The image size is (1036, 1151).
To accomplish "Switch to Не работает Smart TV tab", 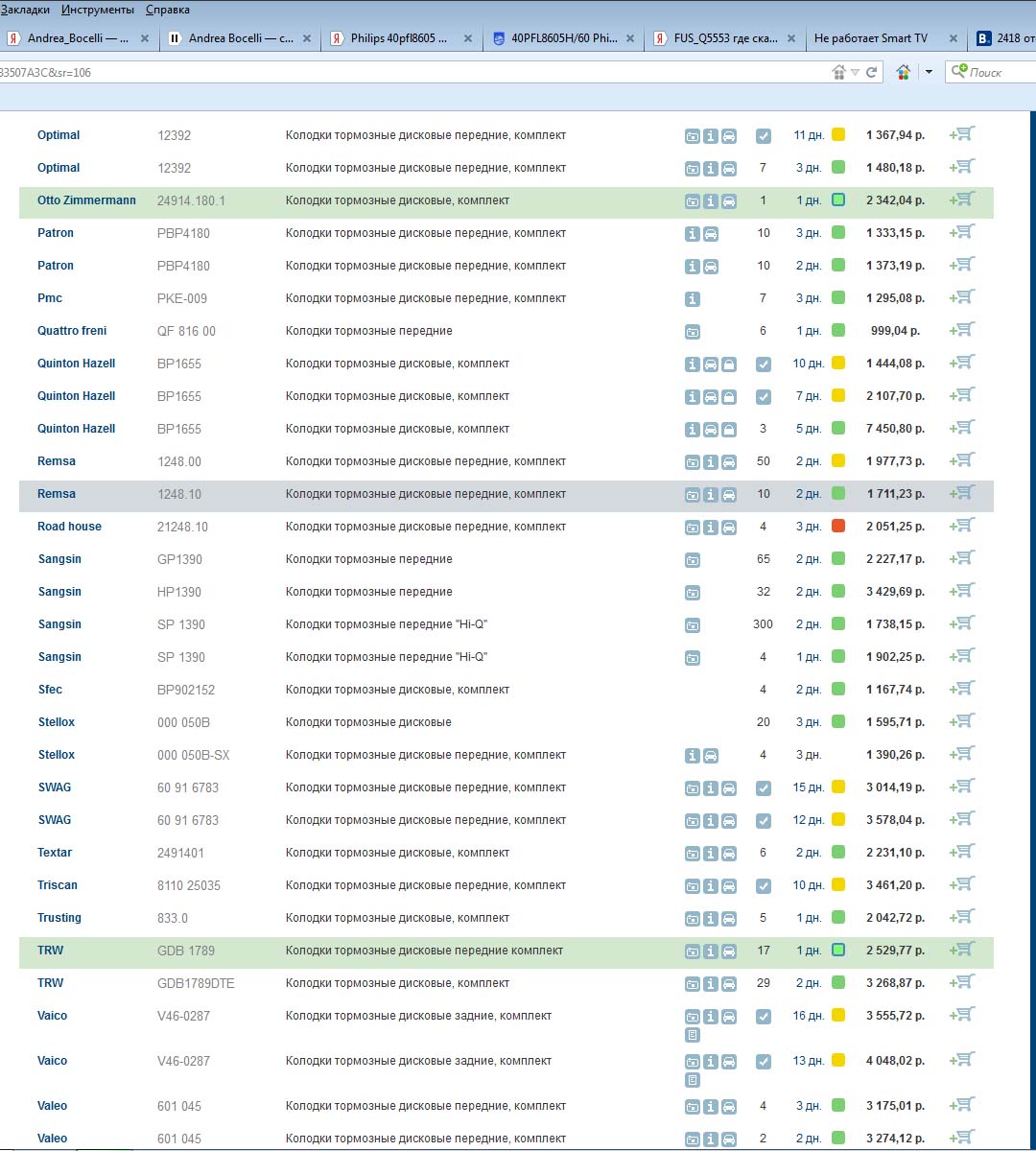I will point(884,38).
